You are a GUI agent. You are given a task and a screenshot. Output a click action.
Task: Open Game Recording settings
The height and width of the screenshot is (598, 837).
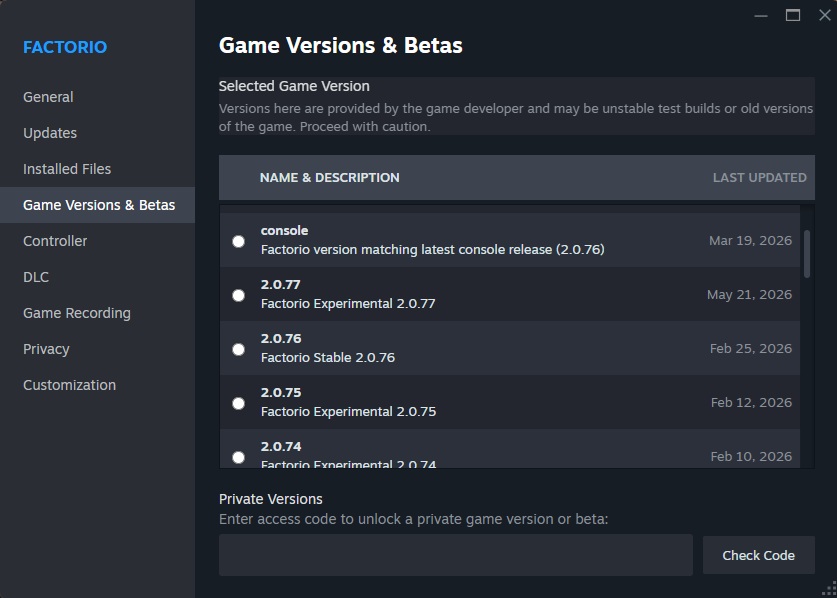[x=97, y=313]
